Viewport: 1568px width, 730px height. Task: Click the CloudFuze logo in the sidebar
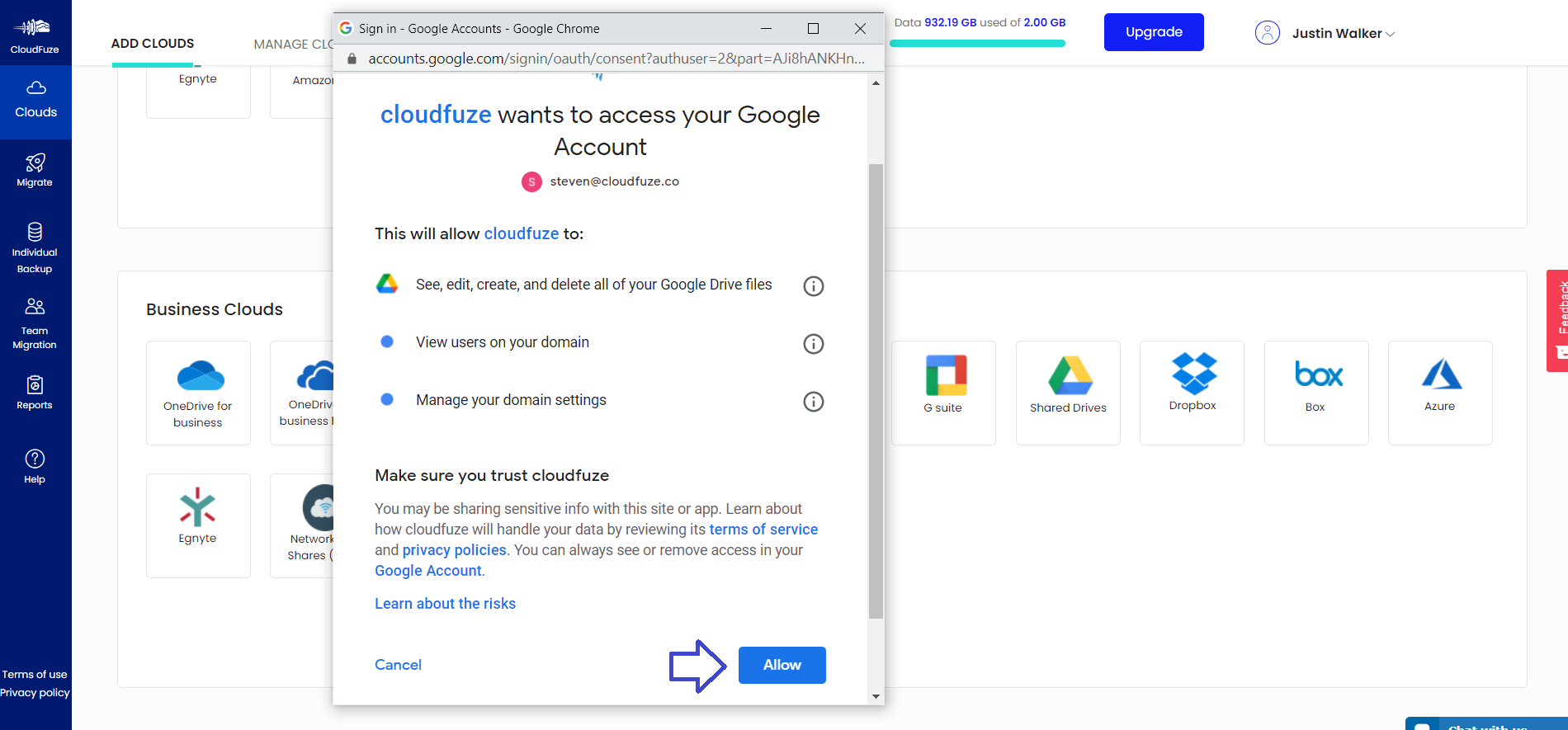(x=35, y=35)
